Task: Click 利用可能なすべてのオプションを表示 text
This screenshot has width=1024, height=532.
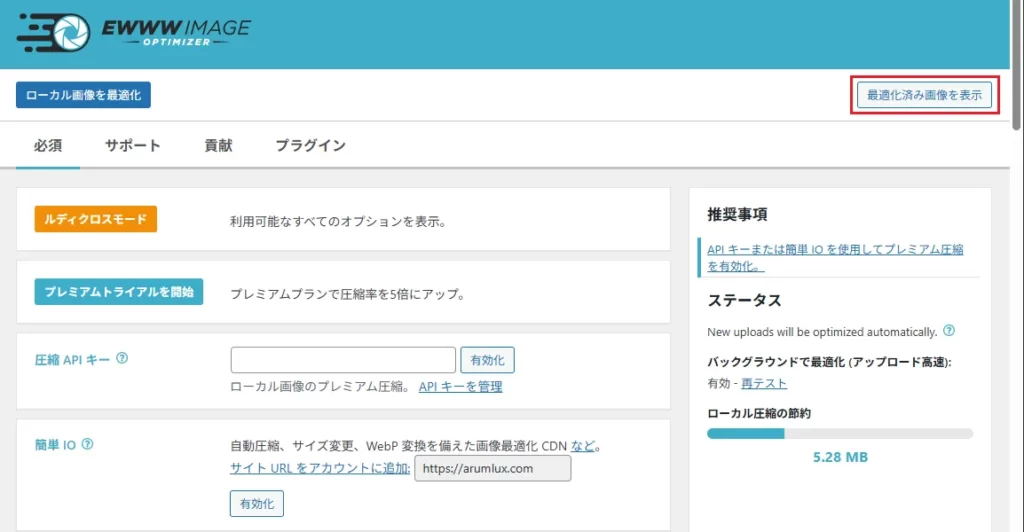Action: (338, 222)
